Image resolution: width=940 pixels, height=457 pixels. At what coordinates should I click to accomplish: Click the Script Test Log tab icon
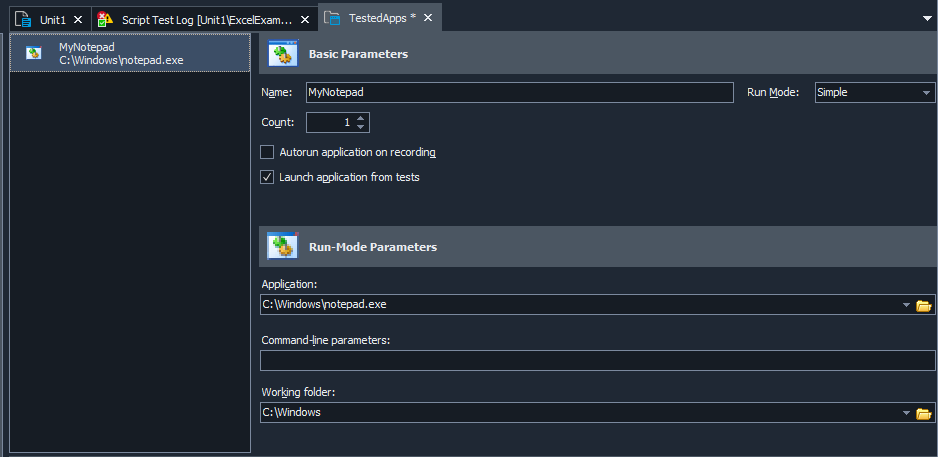click(105, 19)
